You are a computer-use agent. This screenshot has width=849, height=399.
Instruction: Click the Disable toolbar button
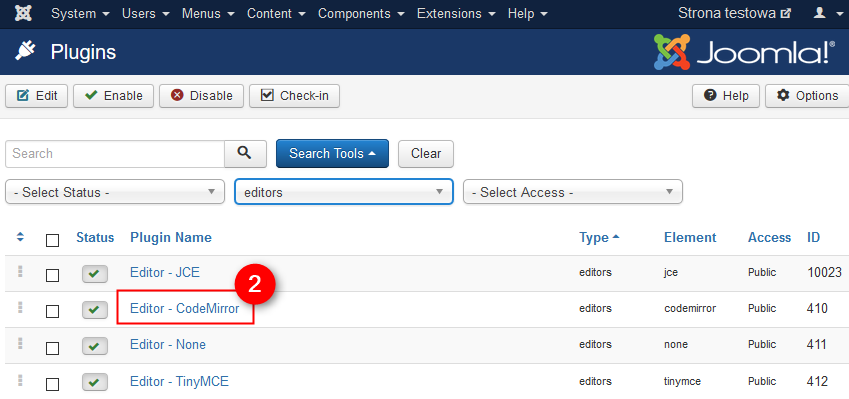pyautogui.click(x=201, y=96)
